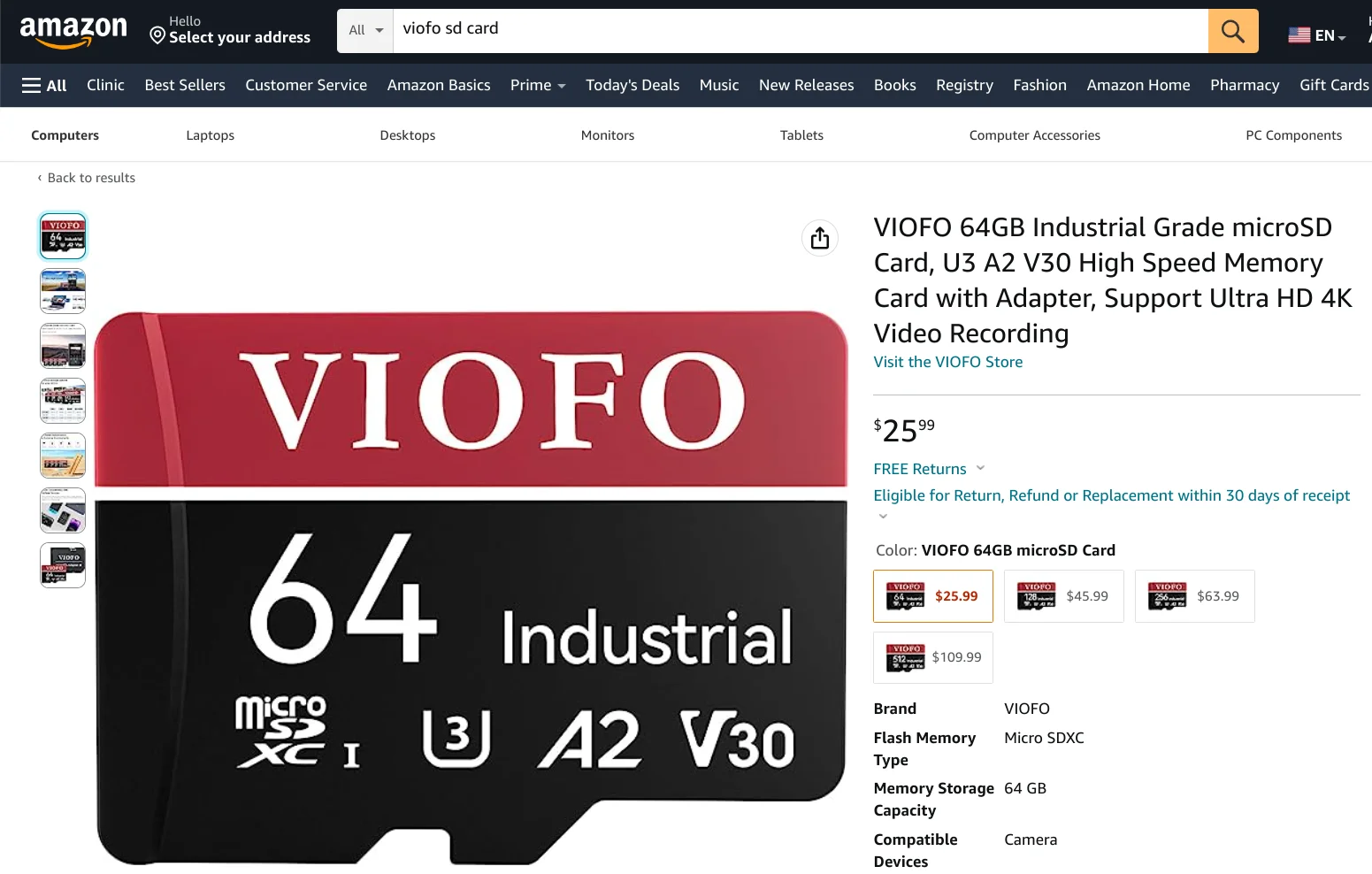Choose the $63.99 256GB card option
Image resolution: width=1372 pixels, height=874 pixels.
[1195, 596]
